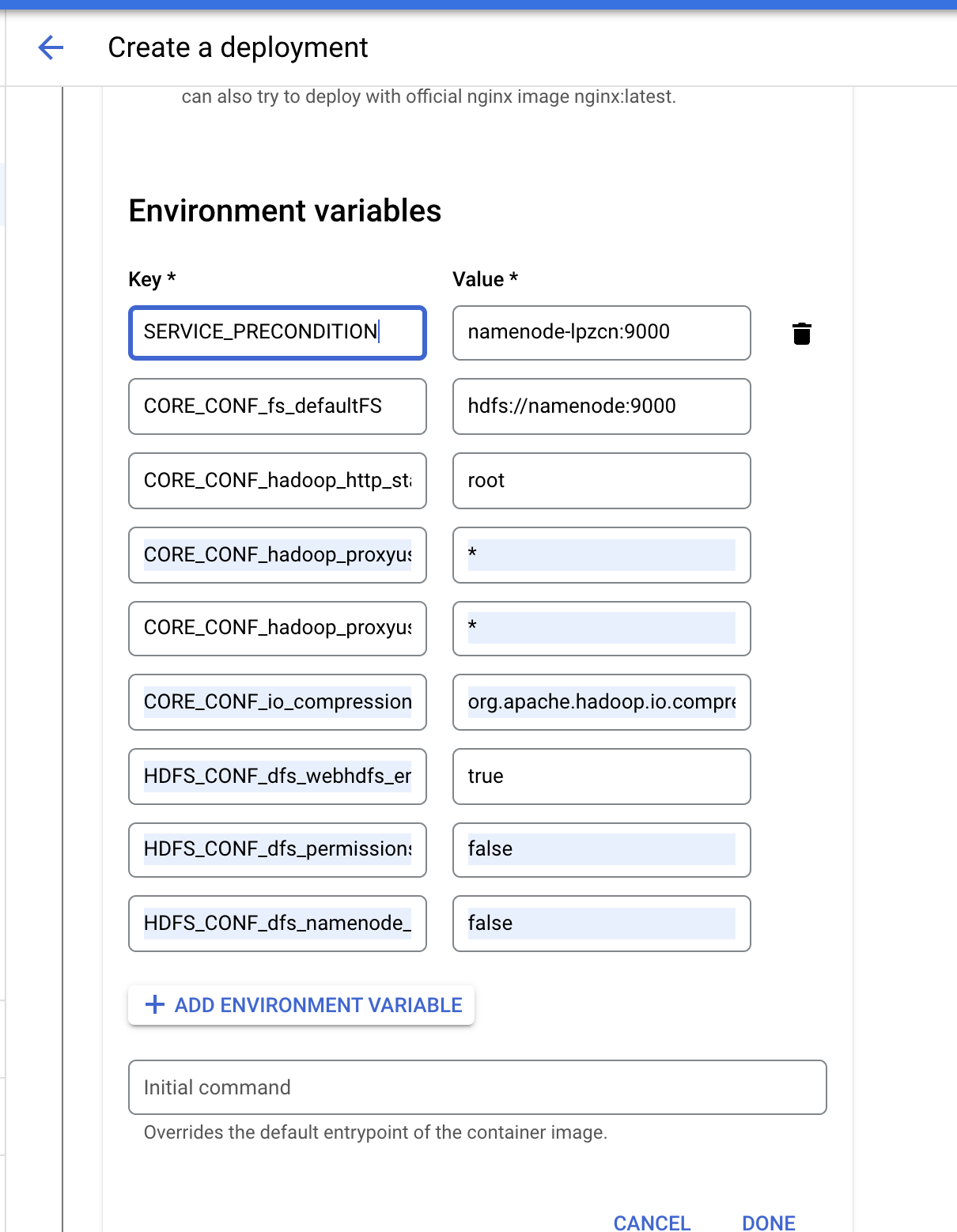Click the back arrow to leave deployment creation
The height and width of the screenshot is (1232, 957).
pyautogui.click(x=50, y=47)
